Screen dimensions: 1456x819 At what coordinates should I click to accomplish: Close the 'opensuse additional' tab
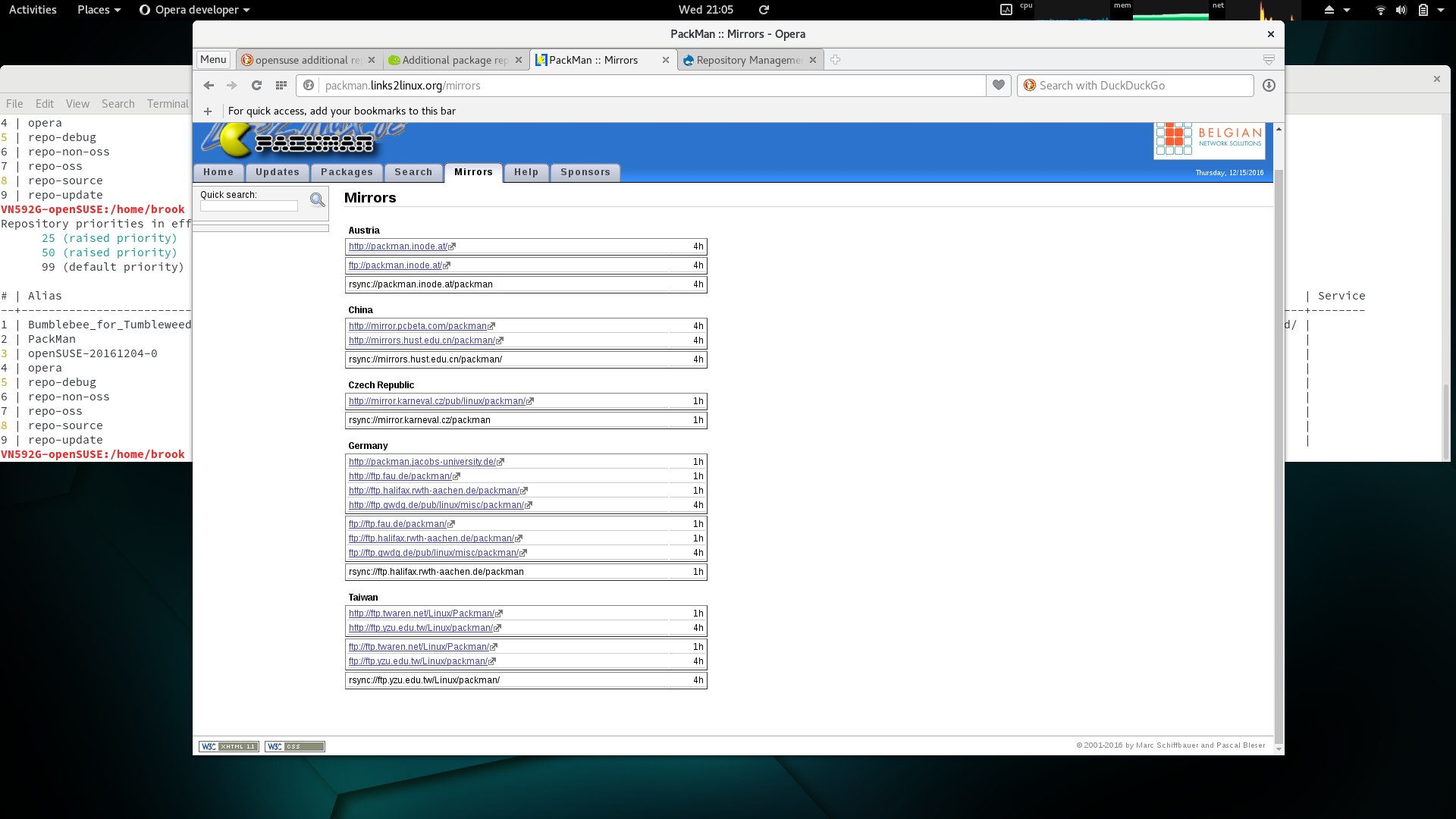(372, 60)
